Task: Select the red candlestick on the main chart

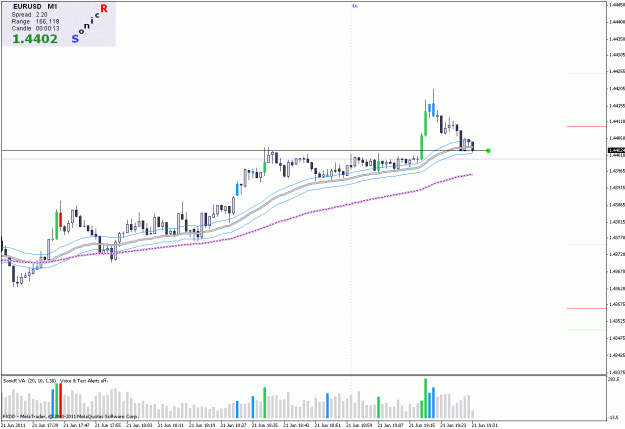Action: [x=61, y=219]
